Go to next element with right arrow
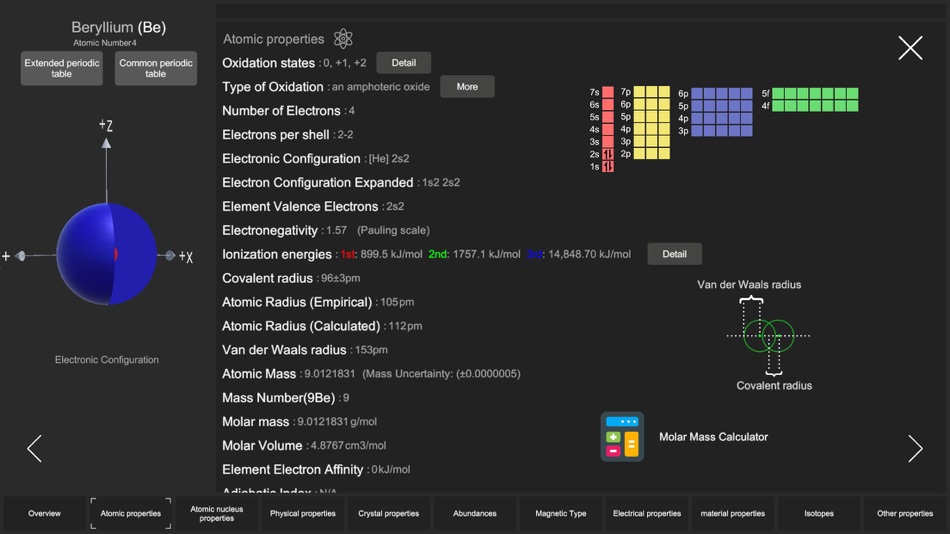The width and height of the screenshot is (950, 534). pyautogui.click(x=915, y=449)
